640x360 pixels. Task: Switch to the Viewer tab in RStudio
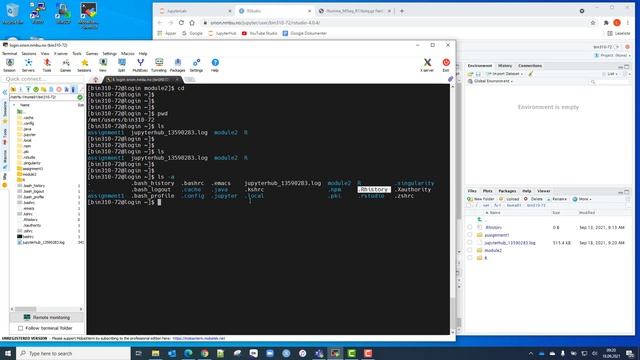[544, 191]
